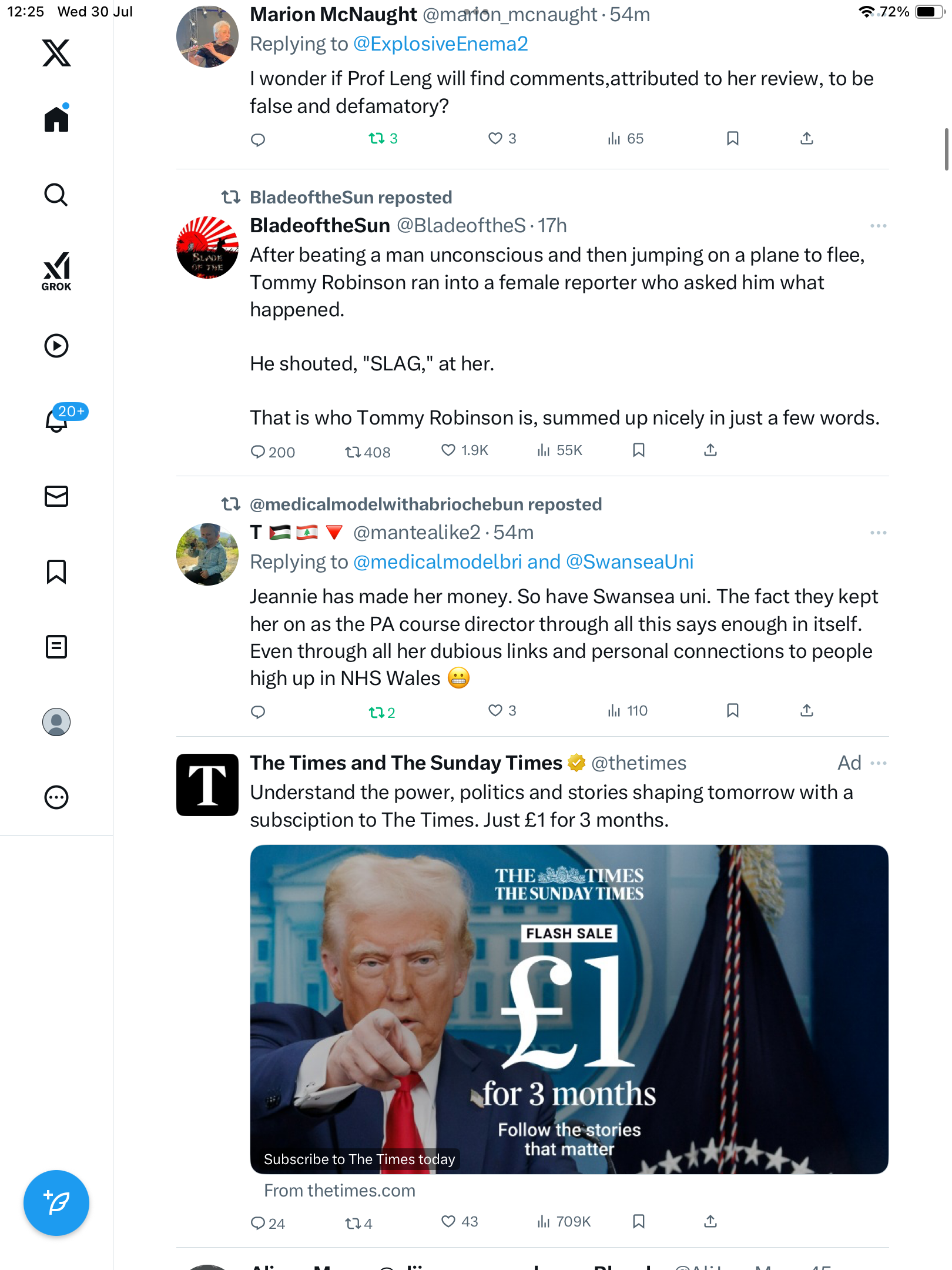Open more options on @mantealike2 post
The width and height of the screenshot is (952, 1270).
point(878,533)
